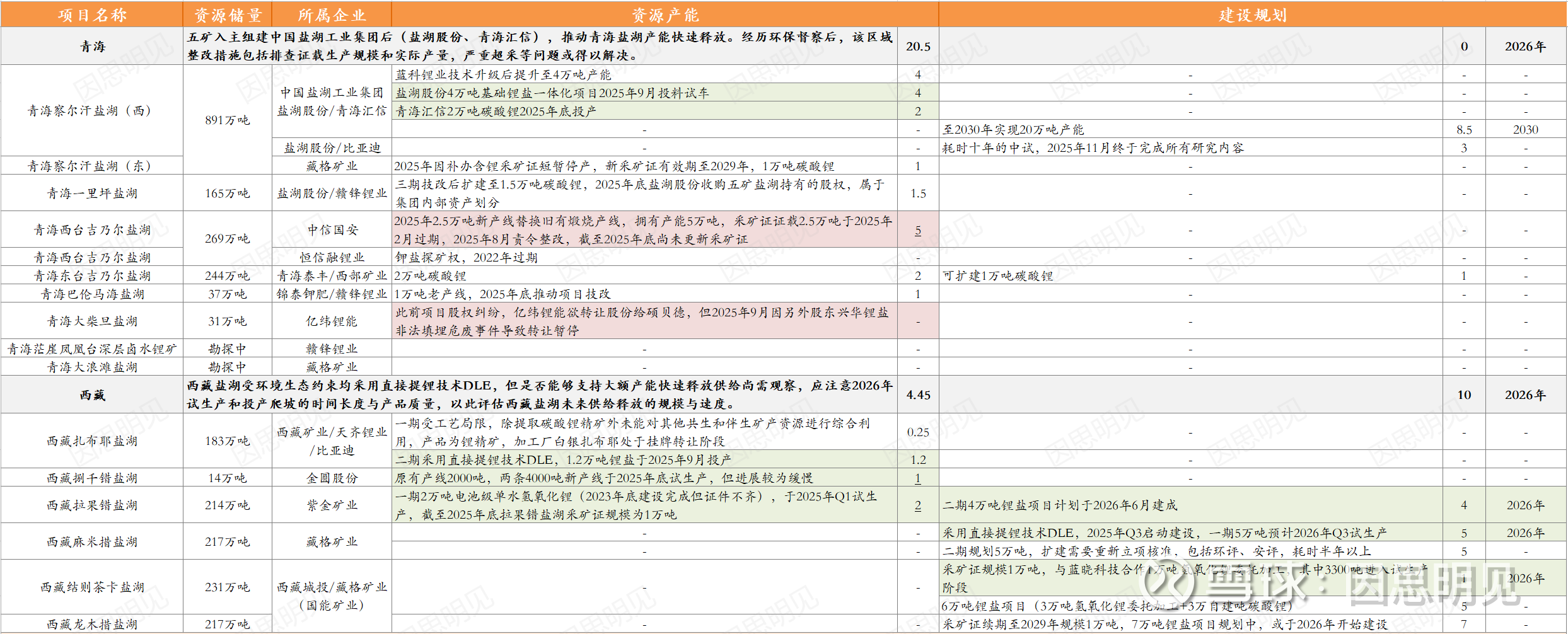Click the 可扩建1万吨碳酸锂 plan cell

coord(1190,275)
